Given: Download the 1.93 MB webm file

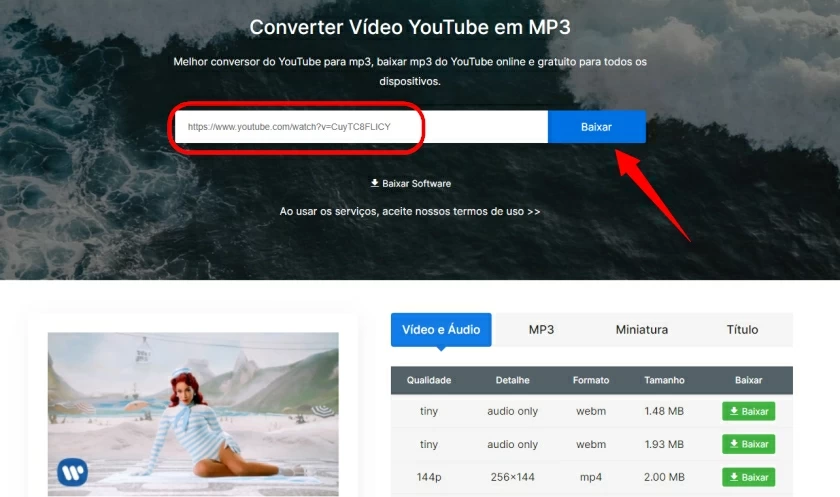Looking at the screenshot, I should coord(748,444).
